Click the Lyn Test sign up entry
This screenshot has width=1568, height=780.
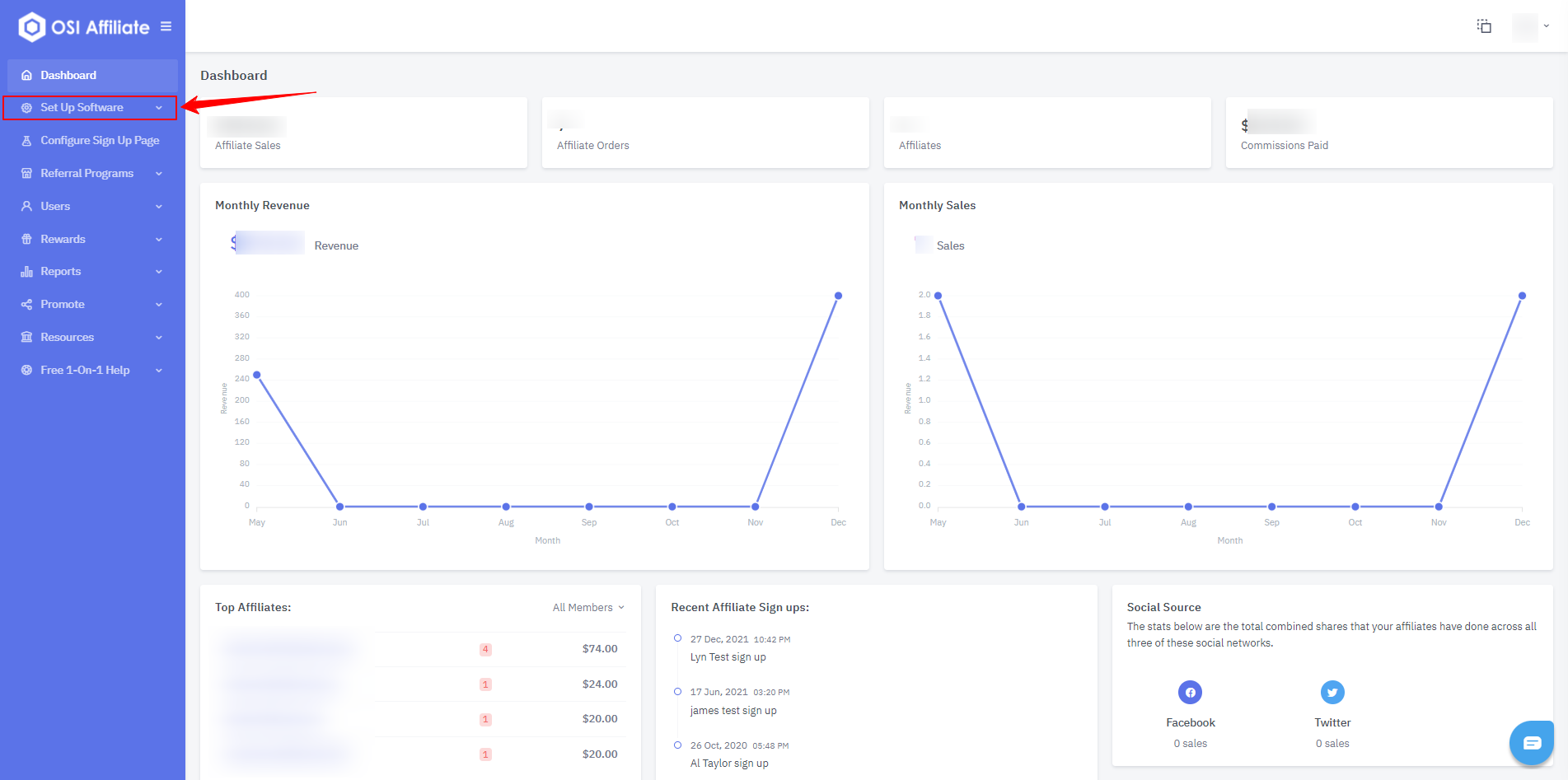coord(728,657)
